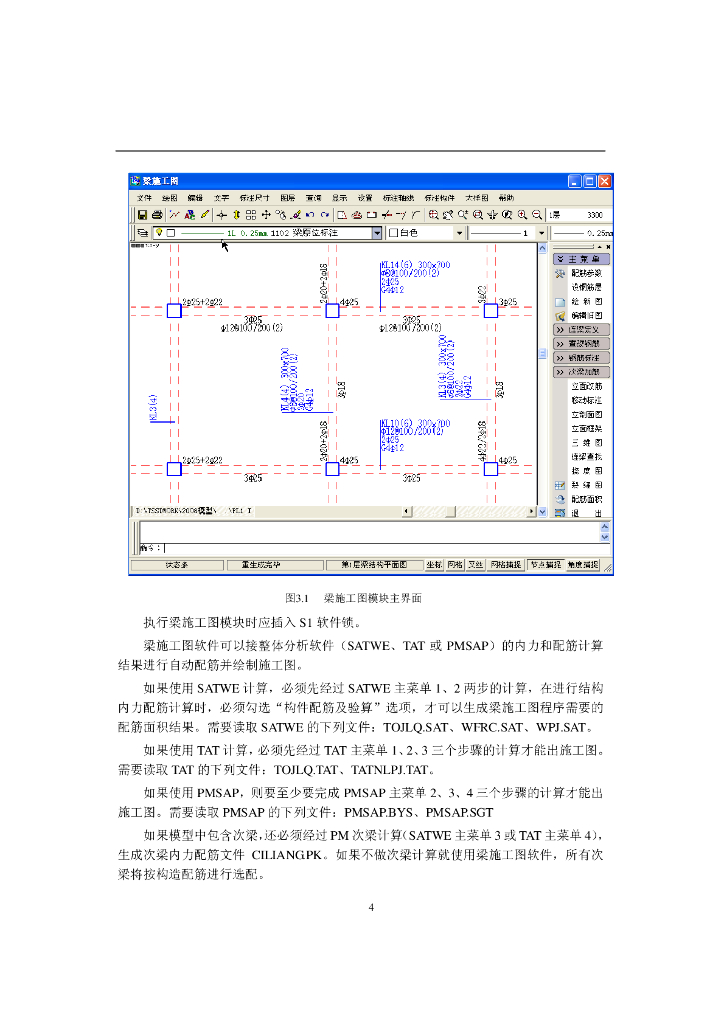Open the layer list dropdown arrow
Image resolution: width=724 pixels, height=1024 pixels.
point(377,233)
